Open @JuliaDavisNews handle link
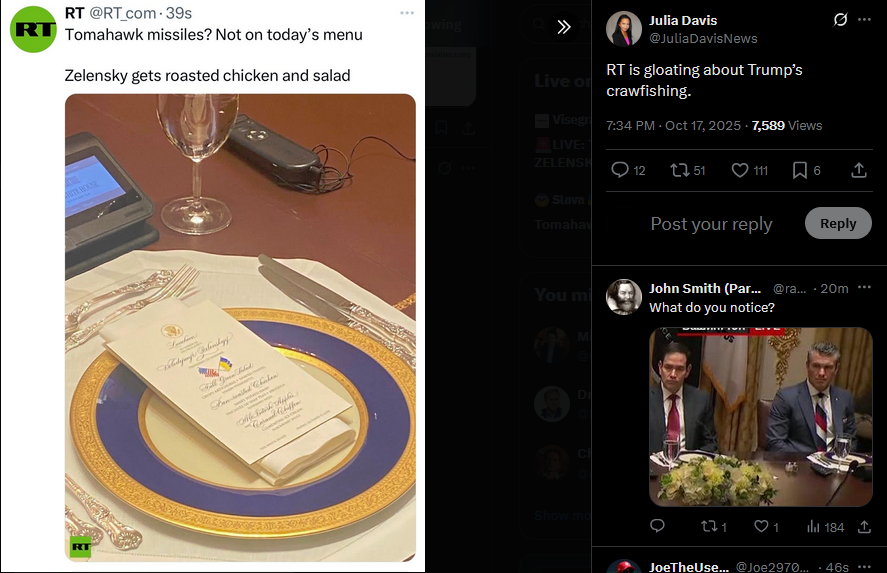Viewport: 887px width, 573px height. click(x=703, y=38)
